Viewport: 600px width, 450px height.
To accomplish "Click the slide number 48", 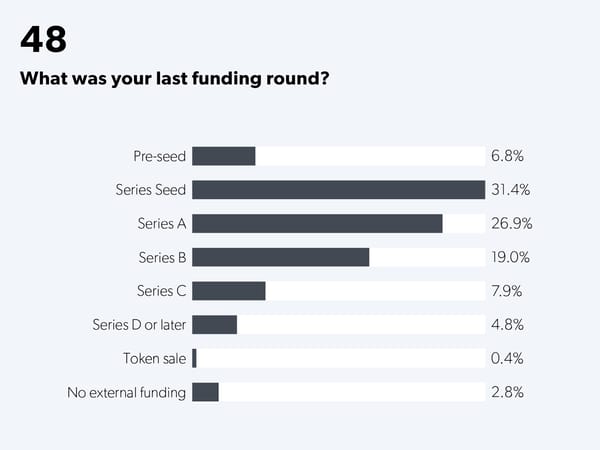I will point(43,40).
